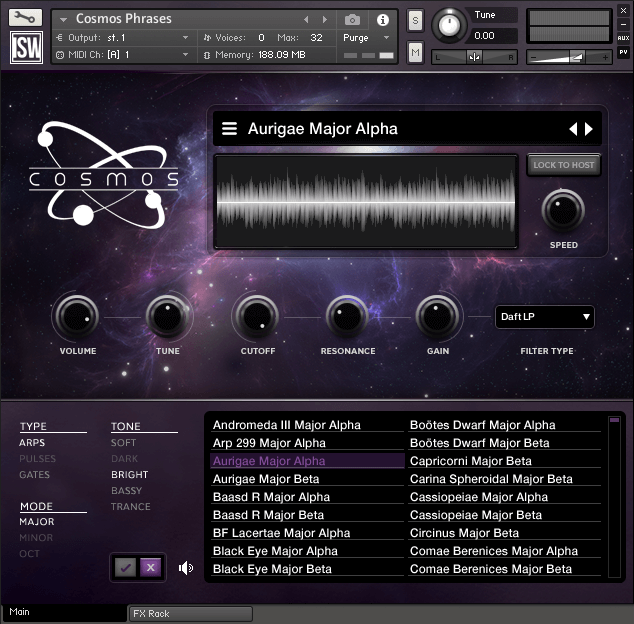This screenshot has width=634, height=624.
Task: Toggle ARPS type filter
Action: (x=32, y=442)
